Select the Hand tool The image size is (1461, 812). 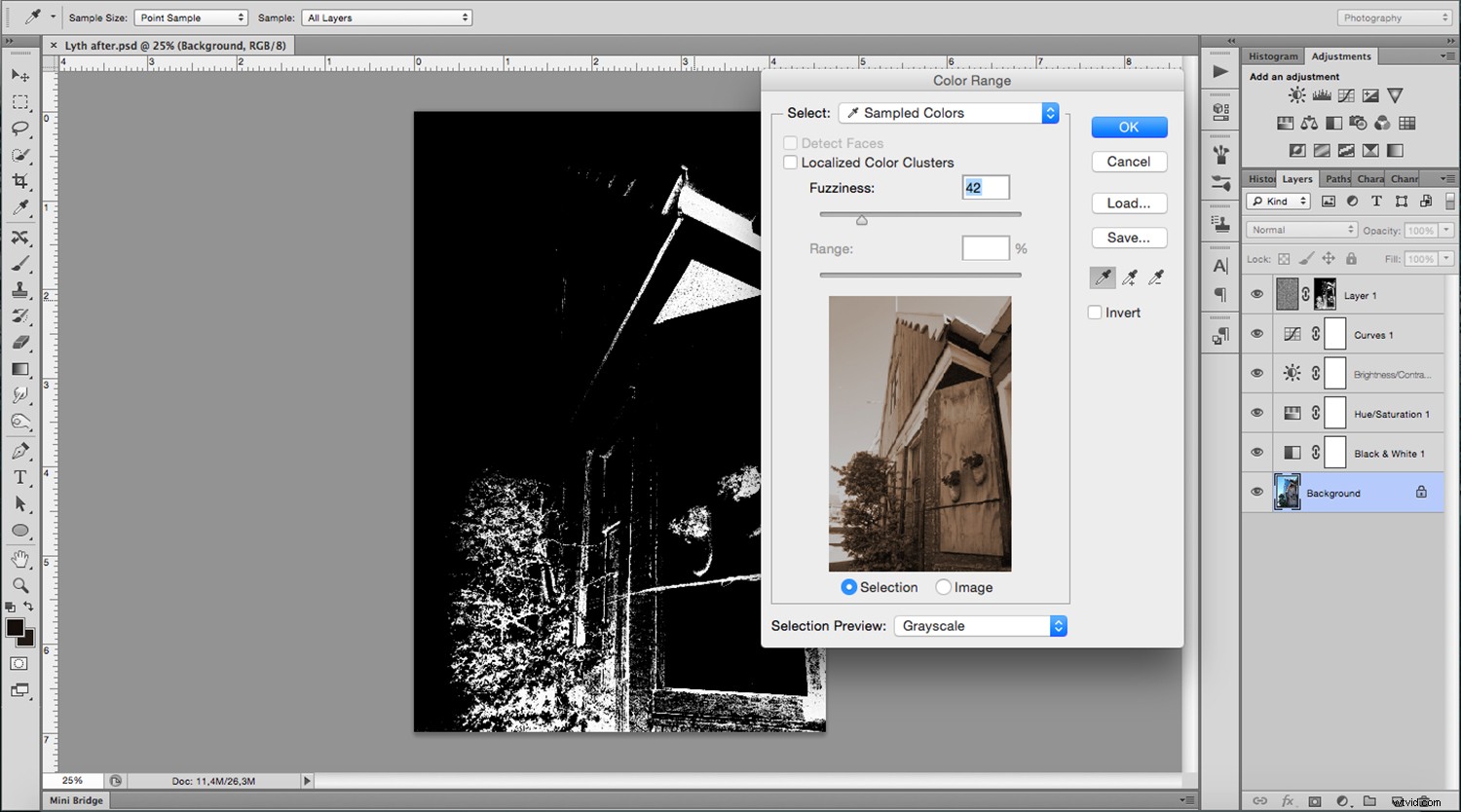tap(20, 559)
